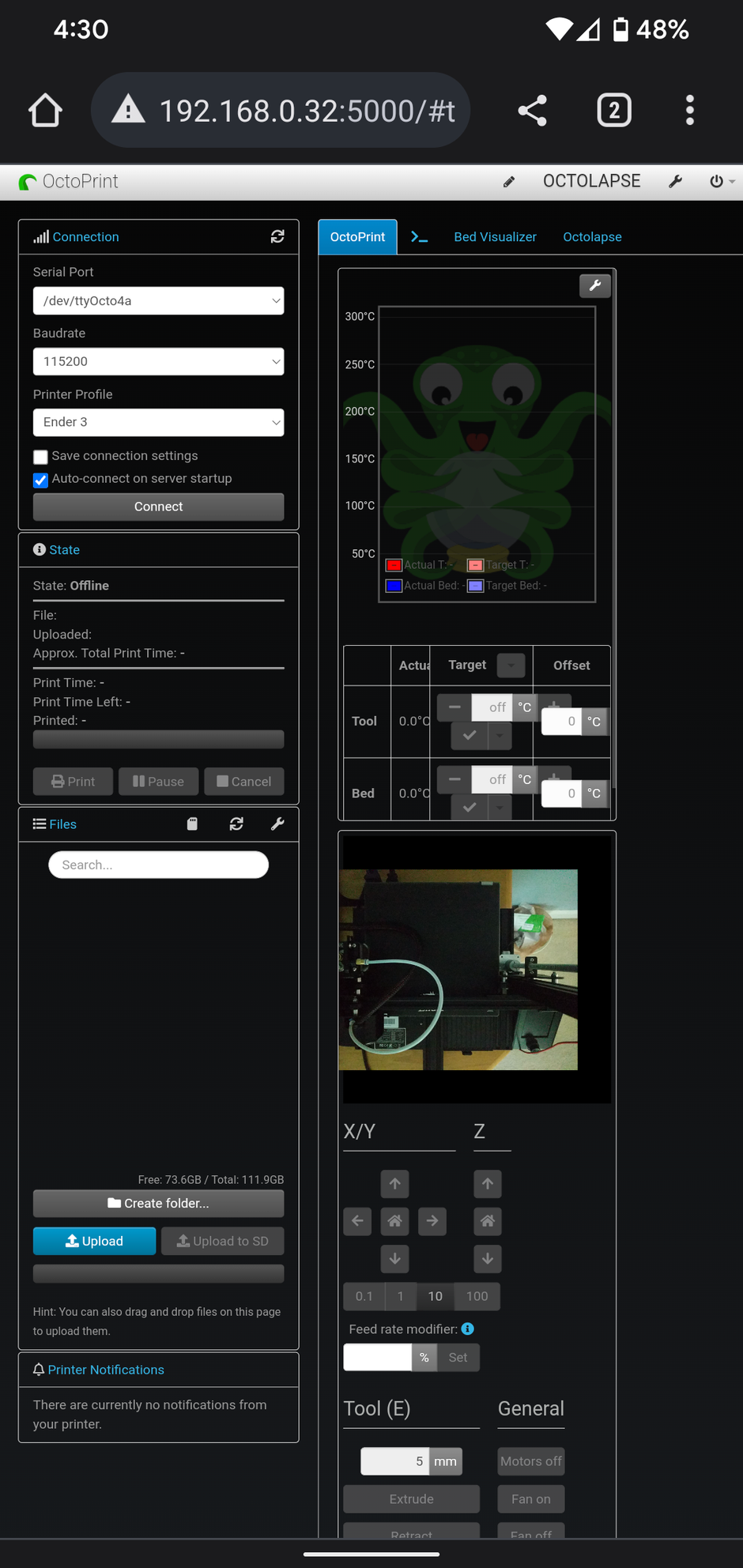Click Create folder button
743x1568 pixels.
click(x=158, y=1203)
